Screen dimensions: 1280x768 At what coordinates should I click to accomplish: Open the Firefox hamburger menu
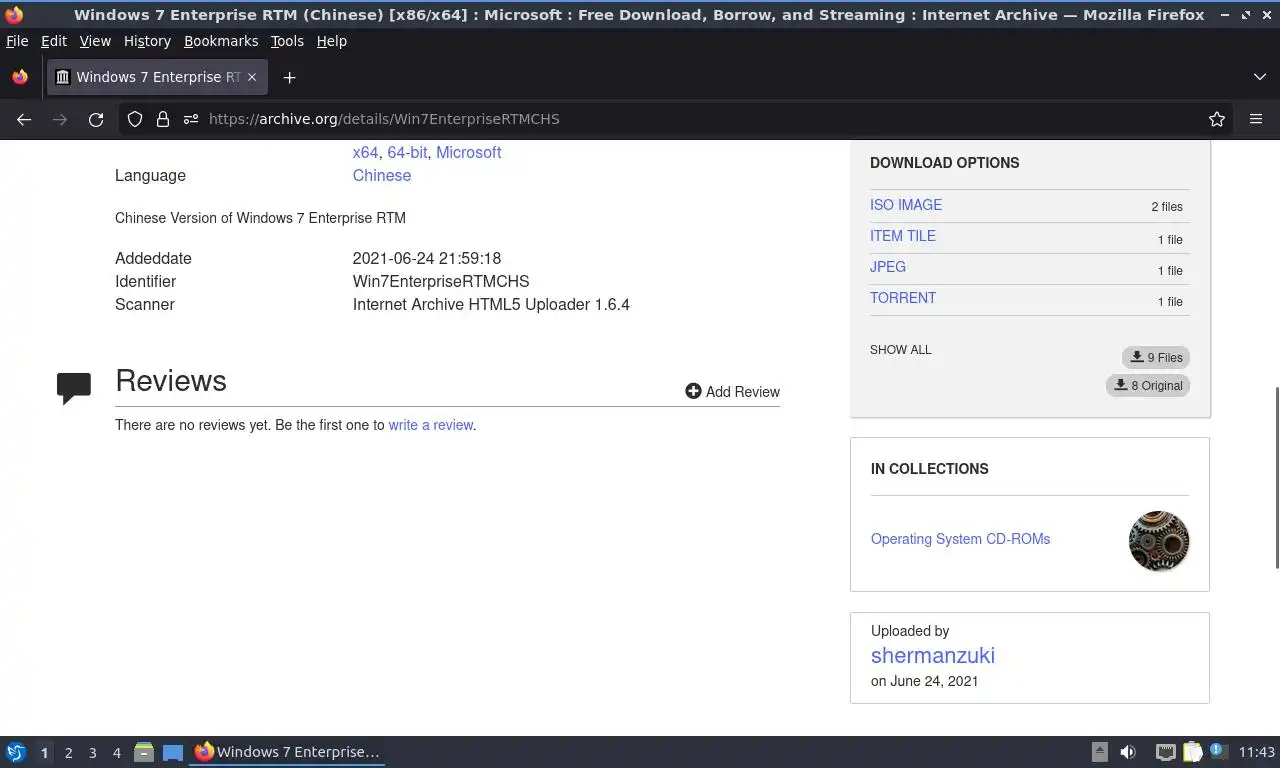tap(1256, 119)
